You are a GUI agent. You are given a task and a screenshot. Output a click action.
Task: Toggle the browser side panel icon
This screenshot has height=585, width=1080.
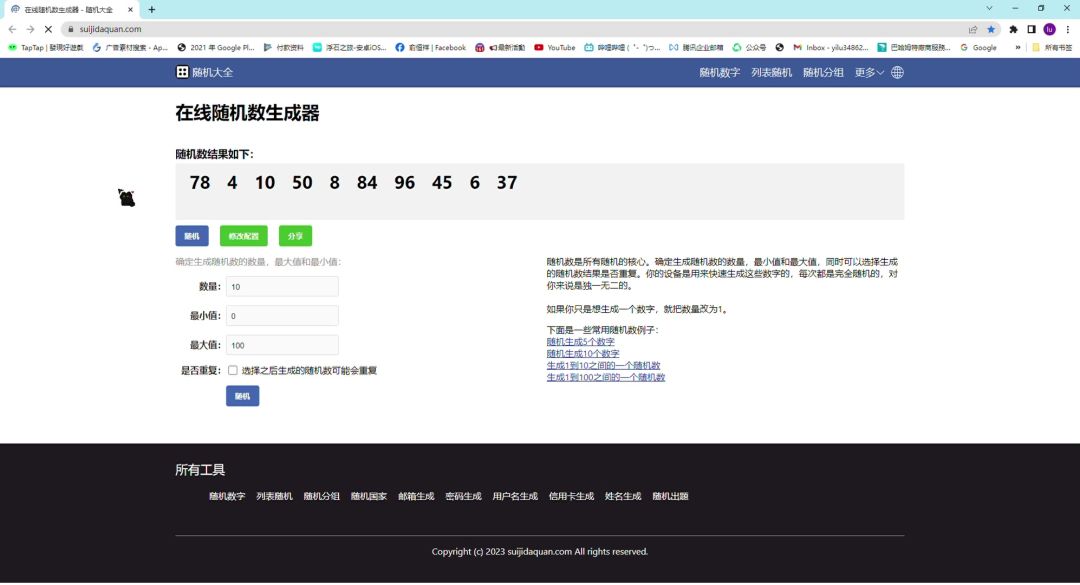pos(1031,29)
